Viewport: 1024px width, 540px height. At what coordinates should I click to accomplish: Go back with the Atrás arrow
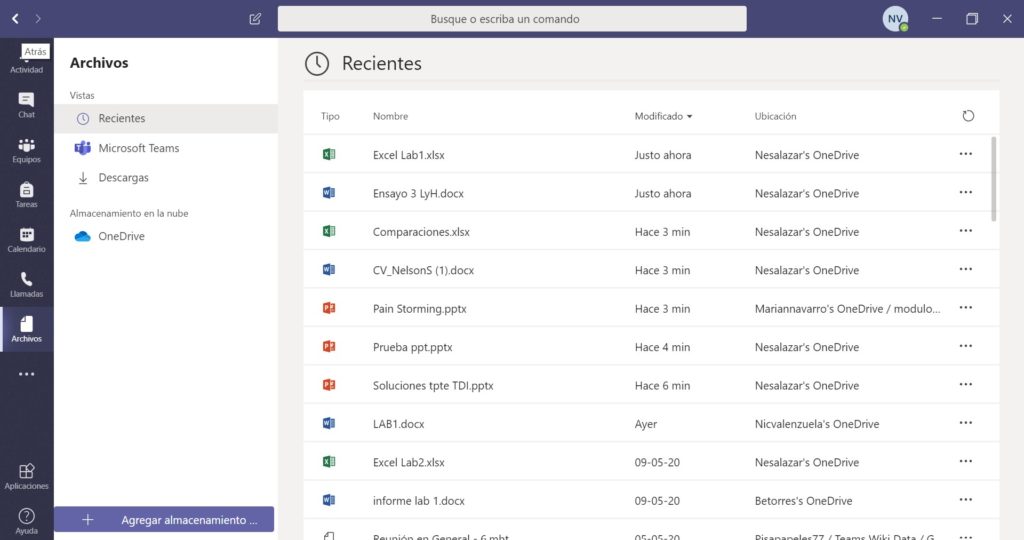pos(15,19)
